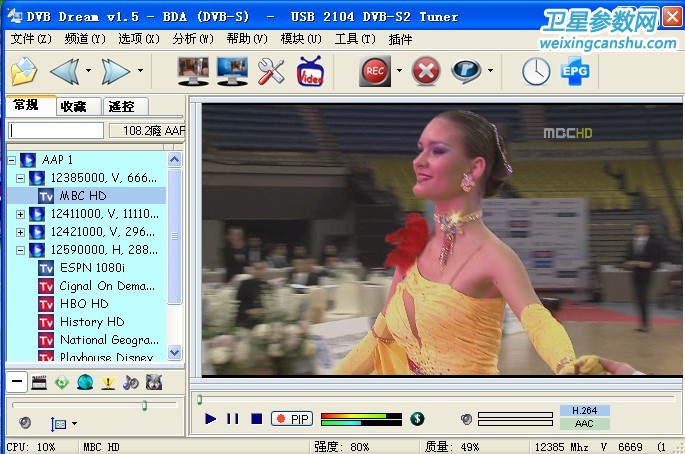Open the wrench and screwdriver settings icon
The height and width of the screenshot is (454, 685).
(x=271, y=71)
